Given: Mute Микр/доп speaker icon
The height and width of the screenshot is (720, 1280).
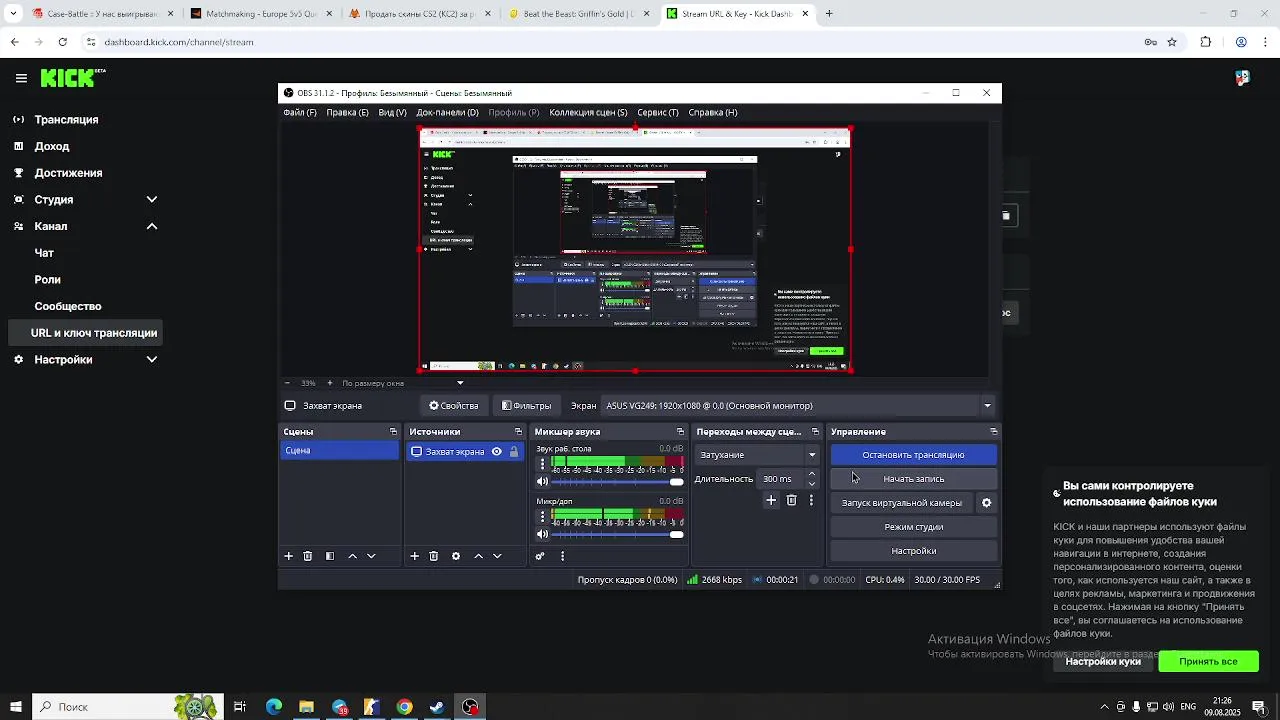Looking at the screenshot, I should tap(543, 535).
